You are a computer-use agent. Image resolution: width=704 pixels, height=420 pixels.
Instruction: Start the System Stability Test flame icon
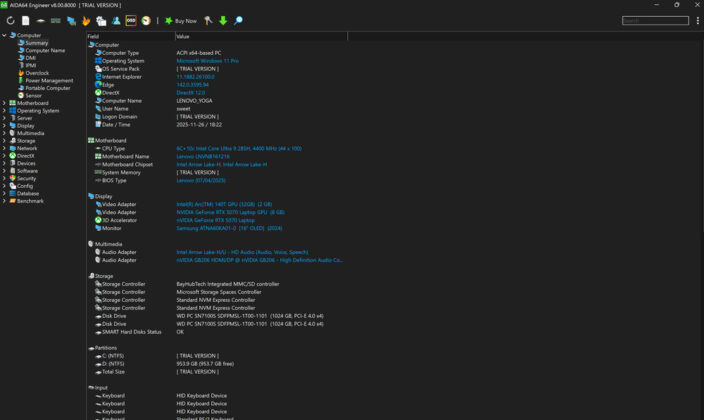[x=86, y=21]
